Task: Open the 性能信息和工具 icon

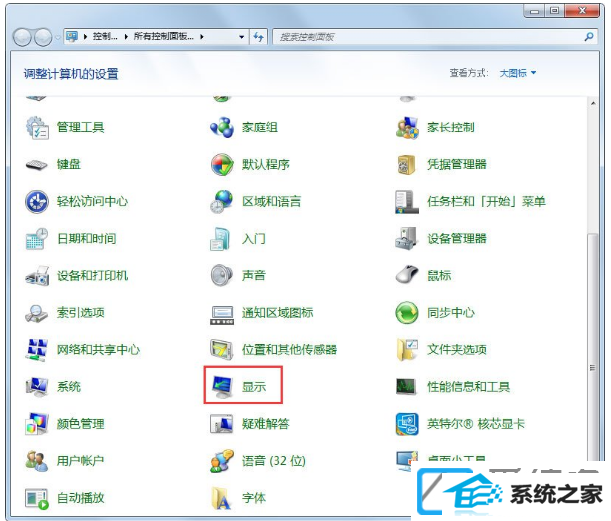Action: click(x=407, y=387)
